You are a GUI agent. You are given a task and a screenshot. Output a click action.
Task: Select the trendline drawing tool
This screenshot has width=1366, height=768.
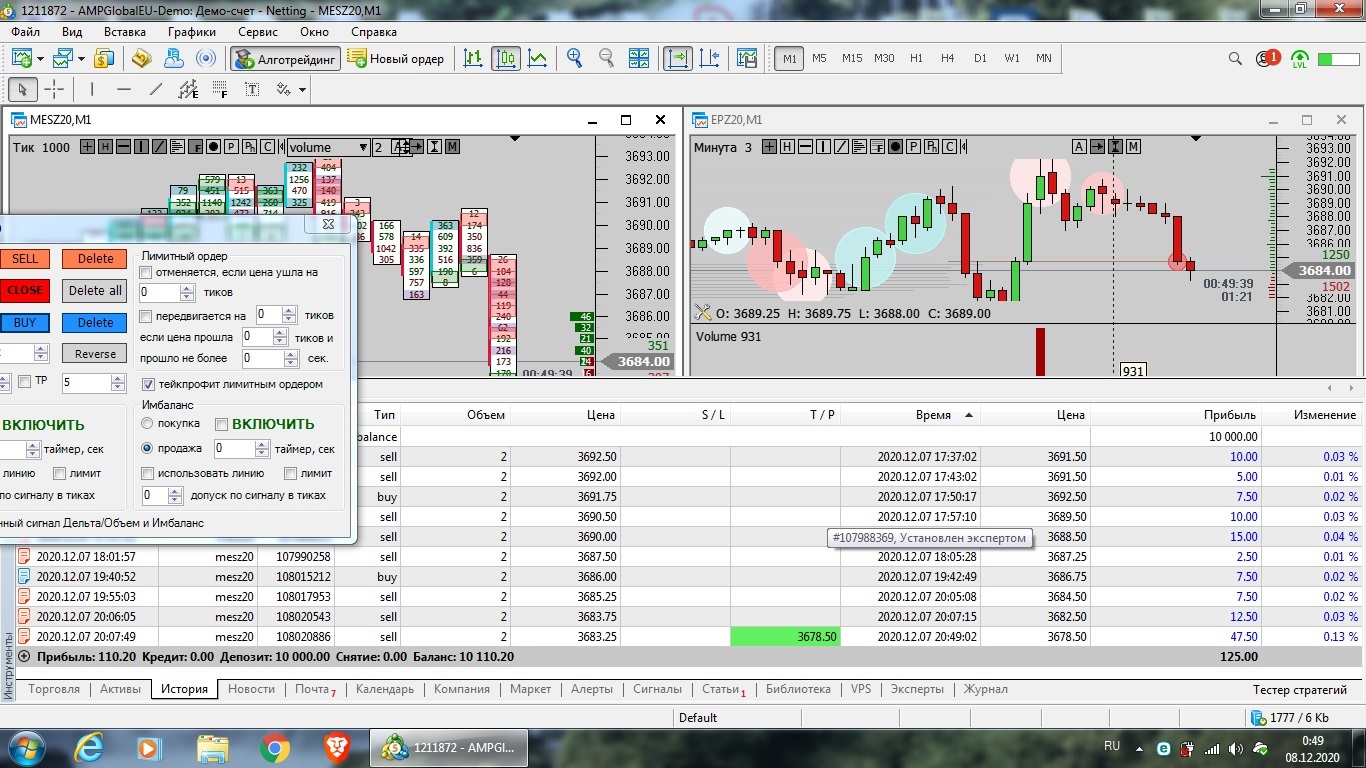[x=156, y=89]
